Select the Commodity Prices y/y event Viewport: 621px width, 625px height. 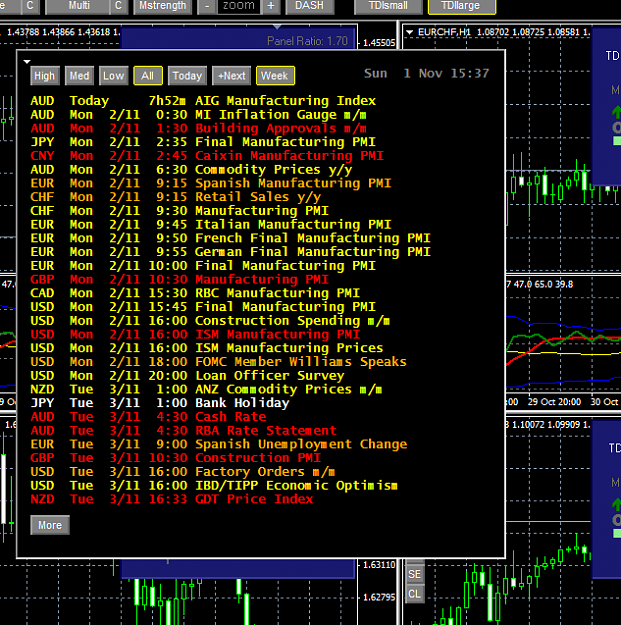click(x=191, y=169)
